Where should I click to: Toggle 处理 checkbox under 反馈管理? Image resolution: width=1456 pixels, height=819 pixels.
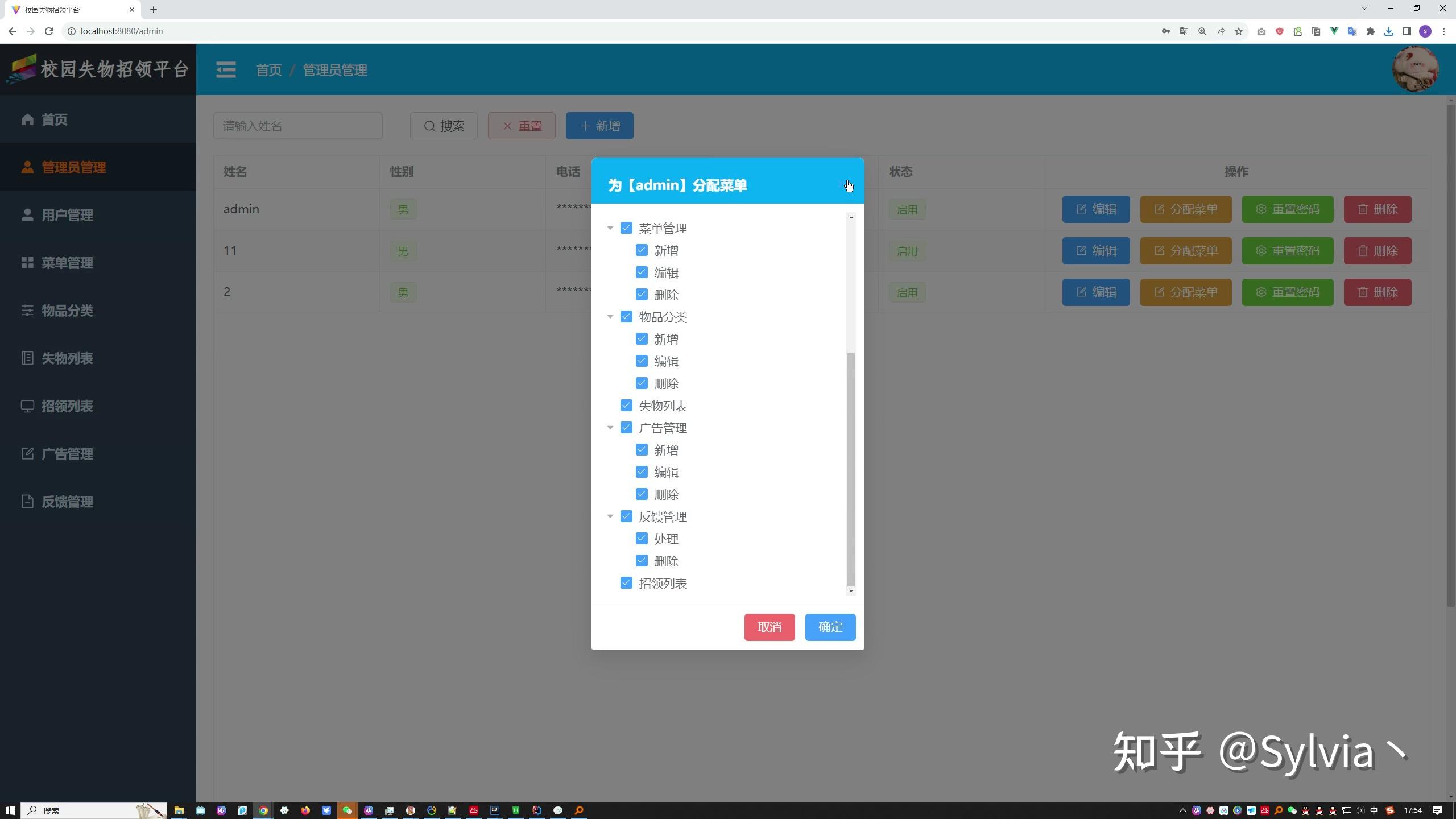(x=642, y=539)
